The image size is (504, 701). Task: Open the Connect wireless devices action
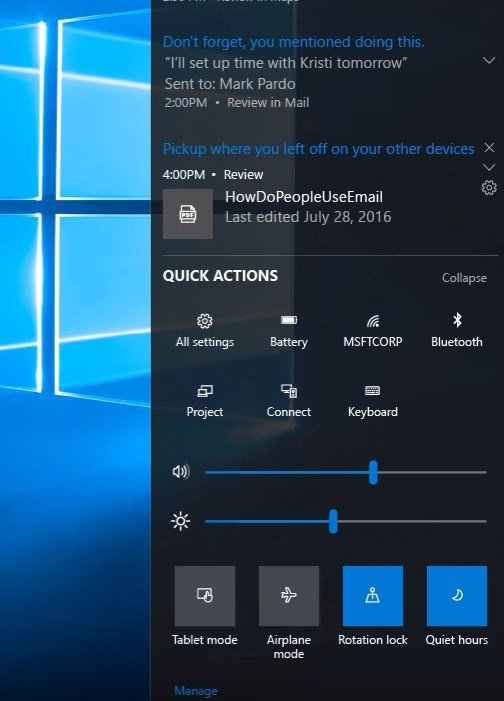tap(289, 401)
